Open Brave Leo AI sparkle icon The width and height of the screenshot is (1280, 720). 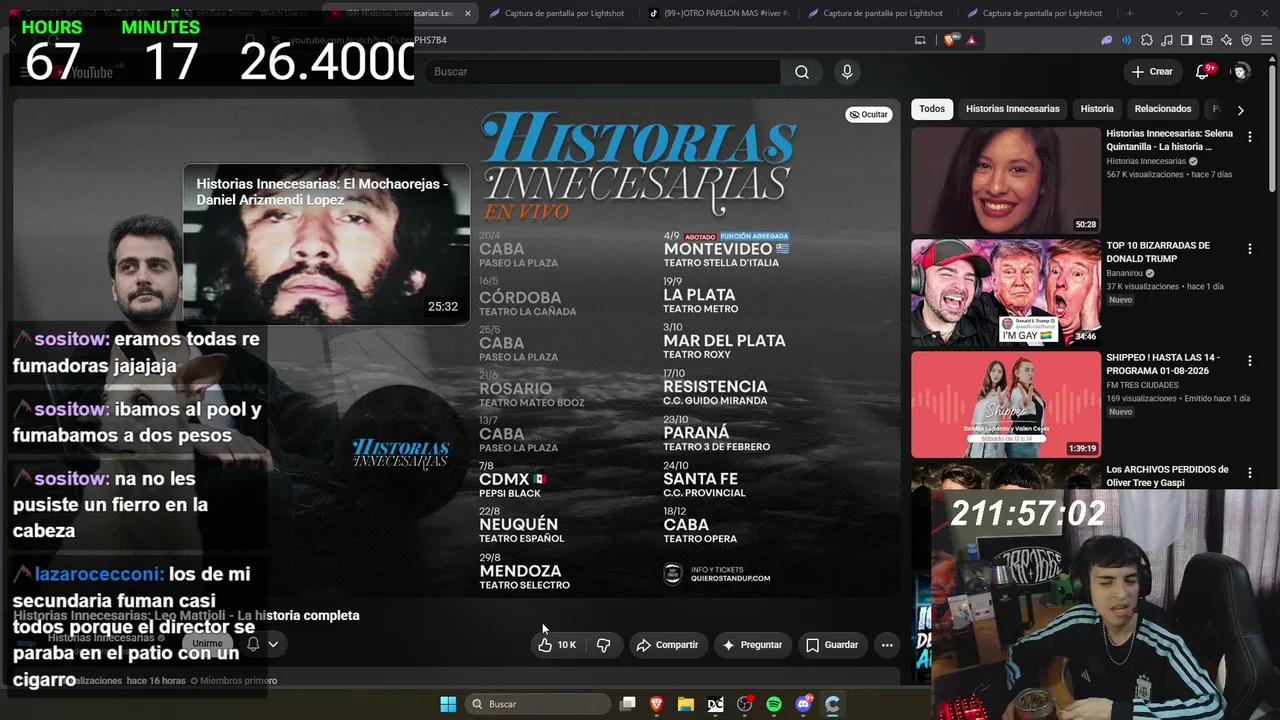tap(1226, 40)
